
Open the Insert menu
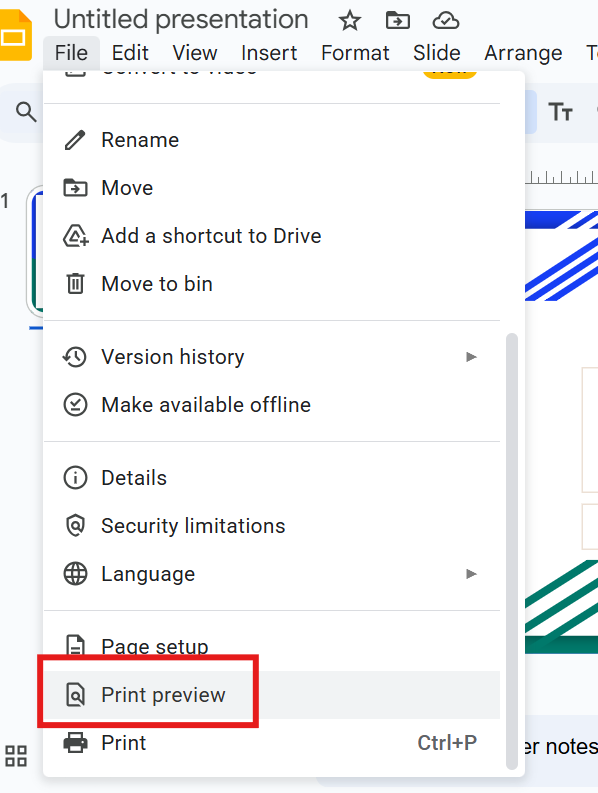269,53
